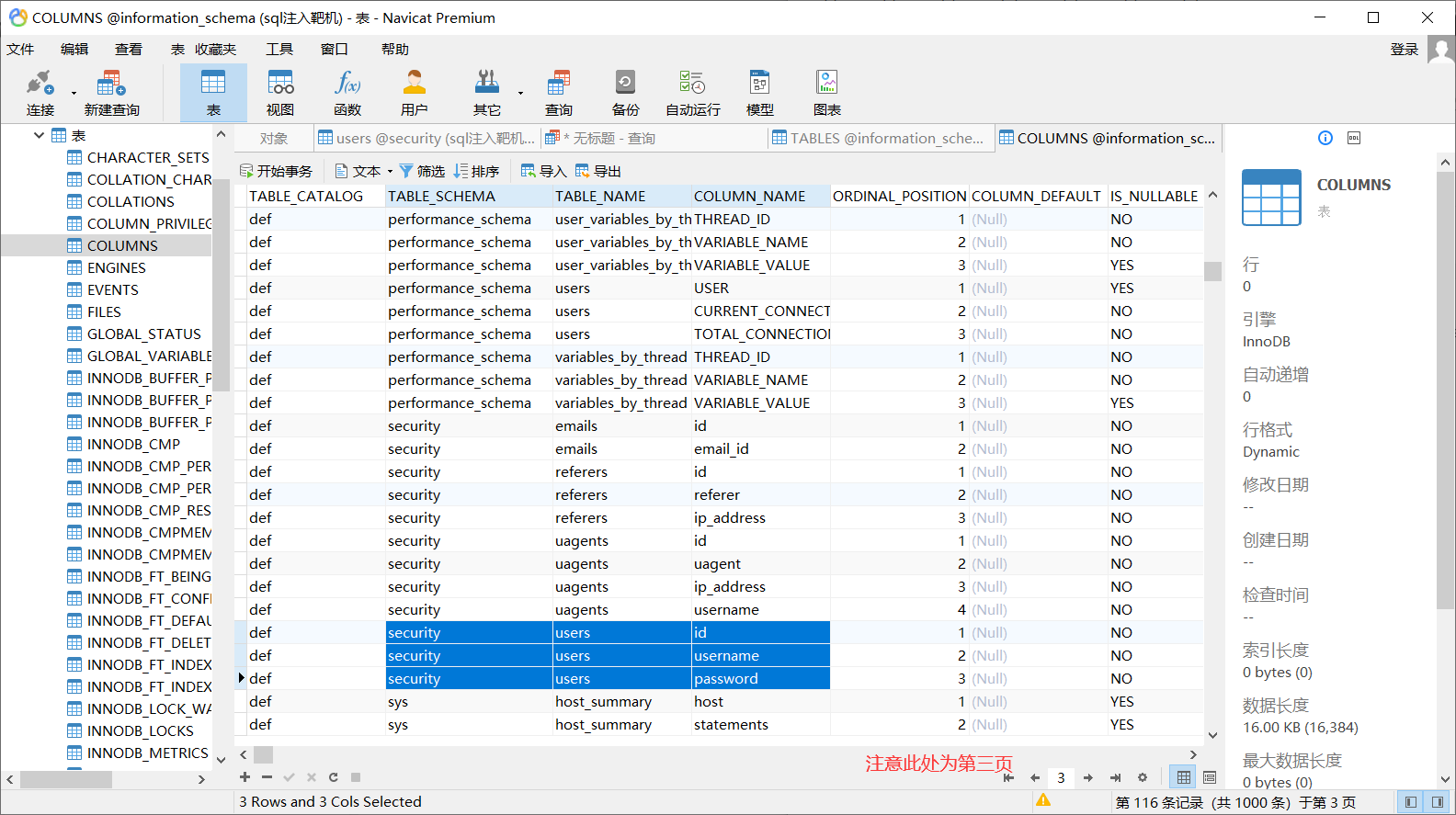The width and height of the screenshot is (1456, 815).
Task: Click the TABLE_SCHEMA column header
Action: coord(469,196)
